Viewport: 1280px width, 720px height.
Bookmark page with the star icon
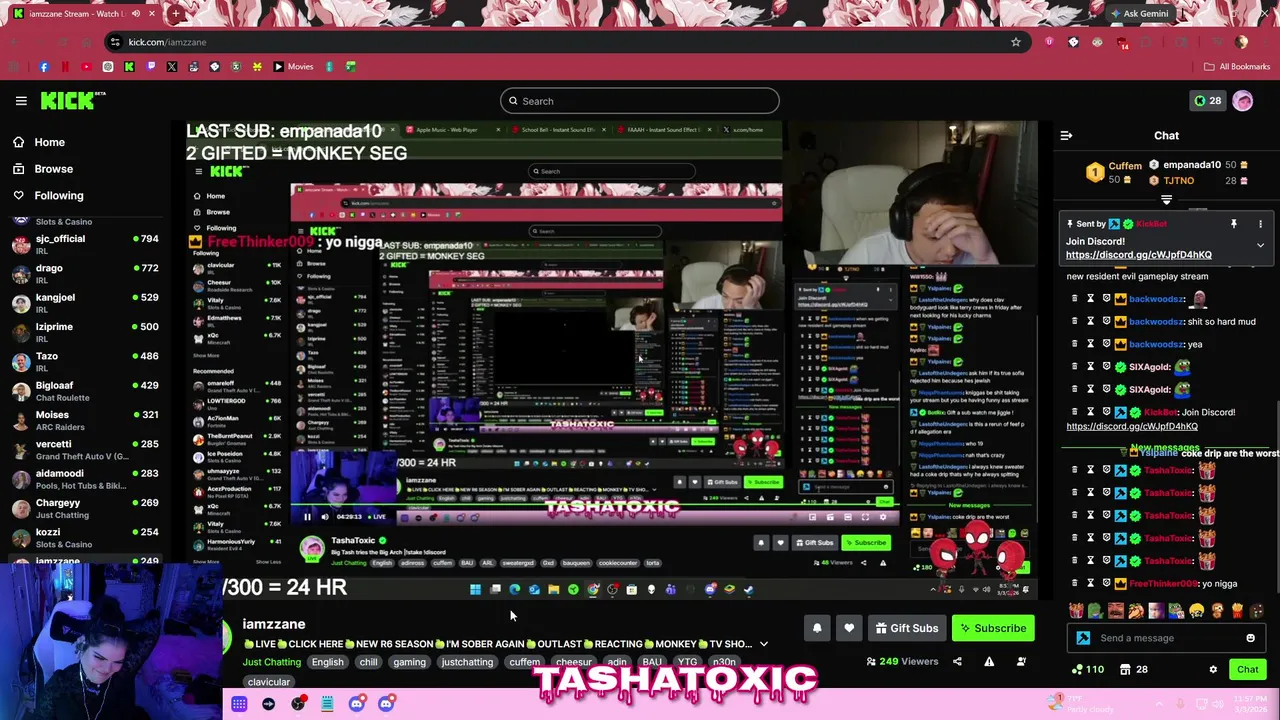click(1016, 42)
